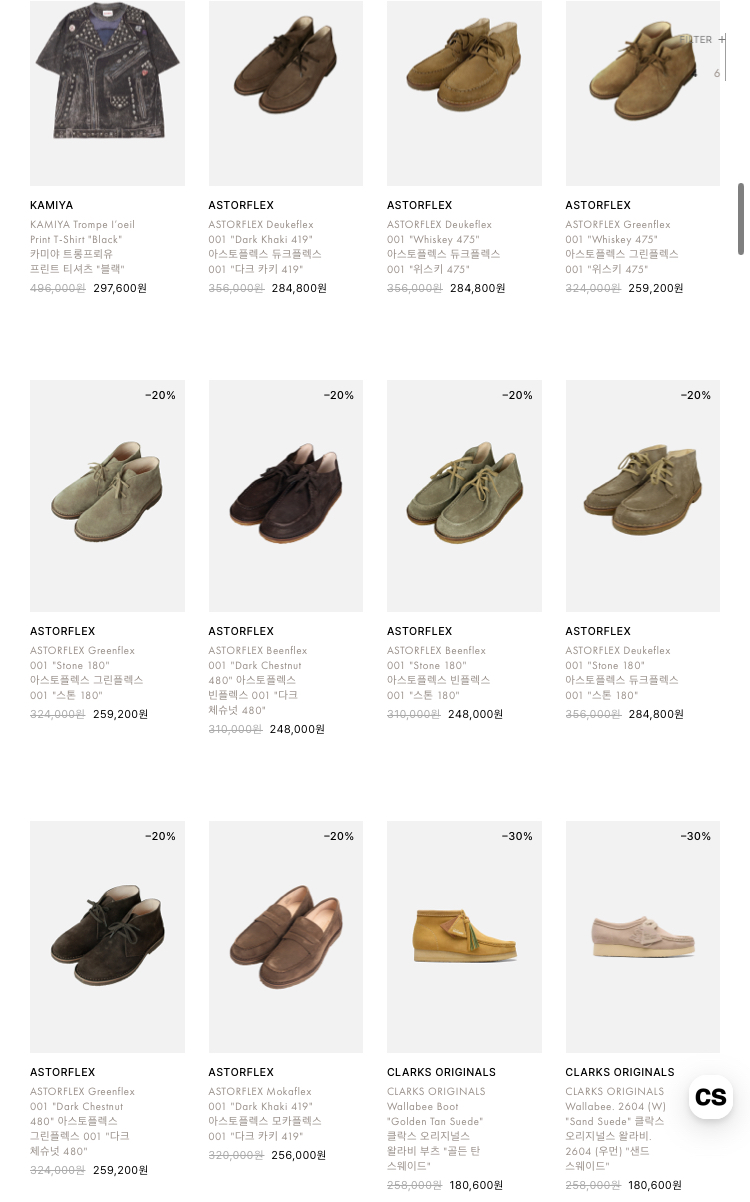View Beenflex Stone 180 shoe photo
Image resolution: width=750 pixels, height=1202 pixels.
(x=464, y=496)
